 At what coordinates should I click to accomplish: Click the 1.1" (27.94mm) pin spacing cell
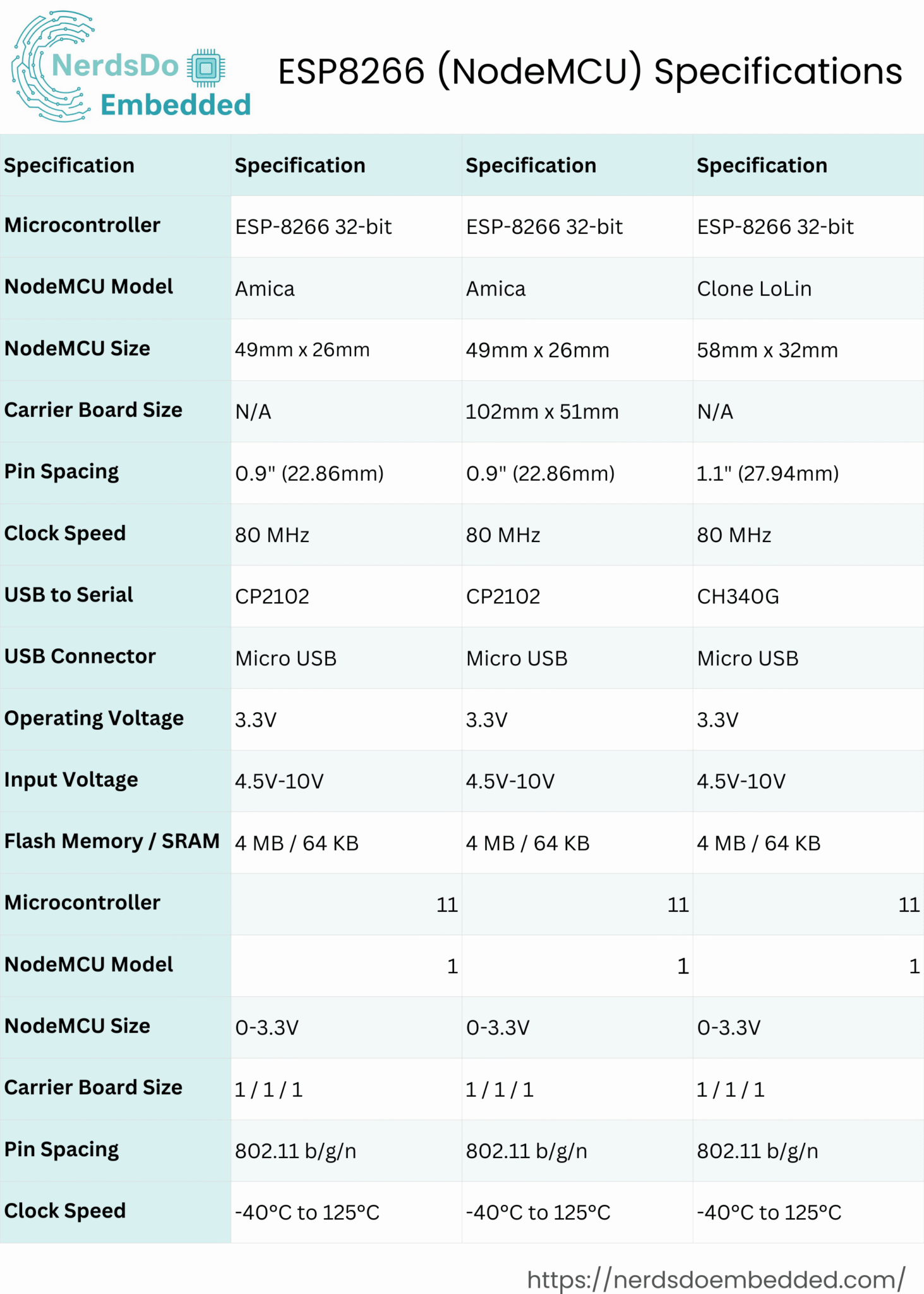(767, 473)
